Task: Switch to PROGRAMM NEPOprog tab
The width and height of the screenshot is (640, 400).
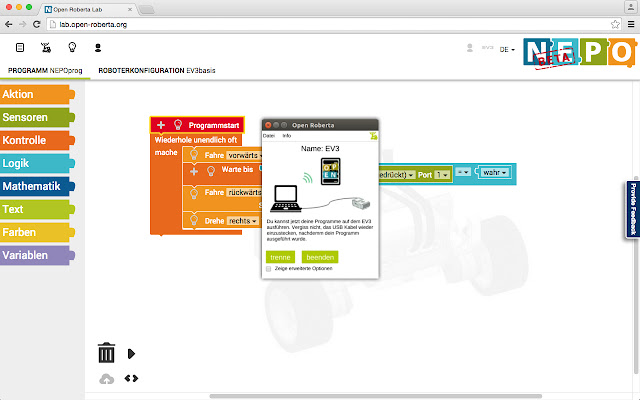Action: pos(45,71)
